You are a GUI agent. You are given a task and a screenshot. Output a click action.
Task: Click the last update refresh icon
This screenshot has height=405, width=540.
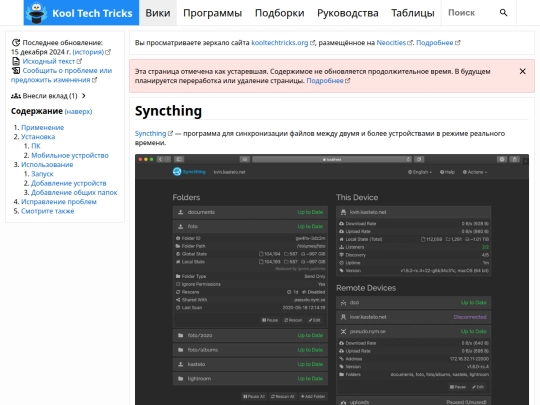(16, 43)
